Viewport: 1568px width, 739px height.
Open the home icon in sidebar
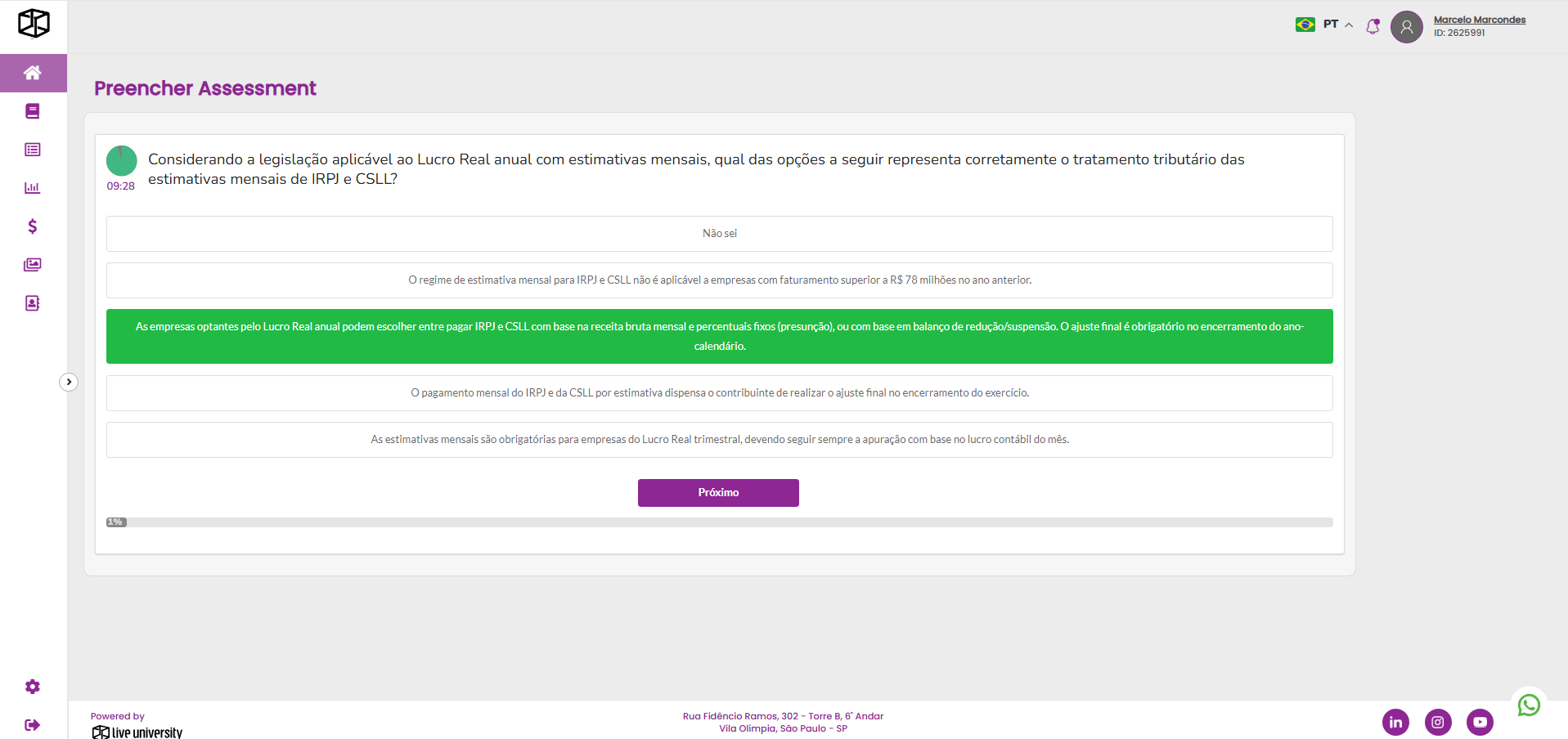pos(33,73)
